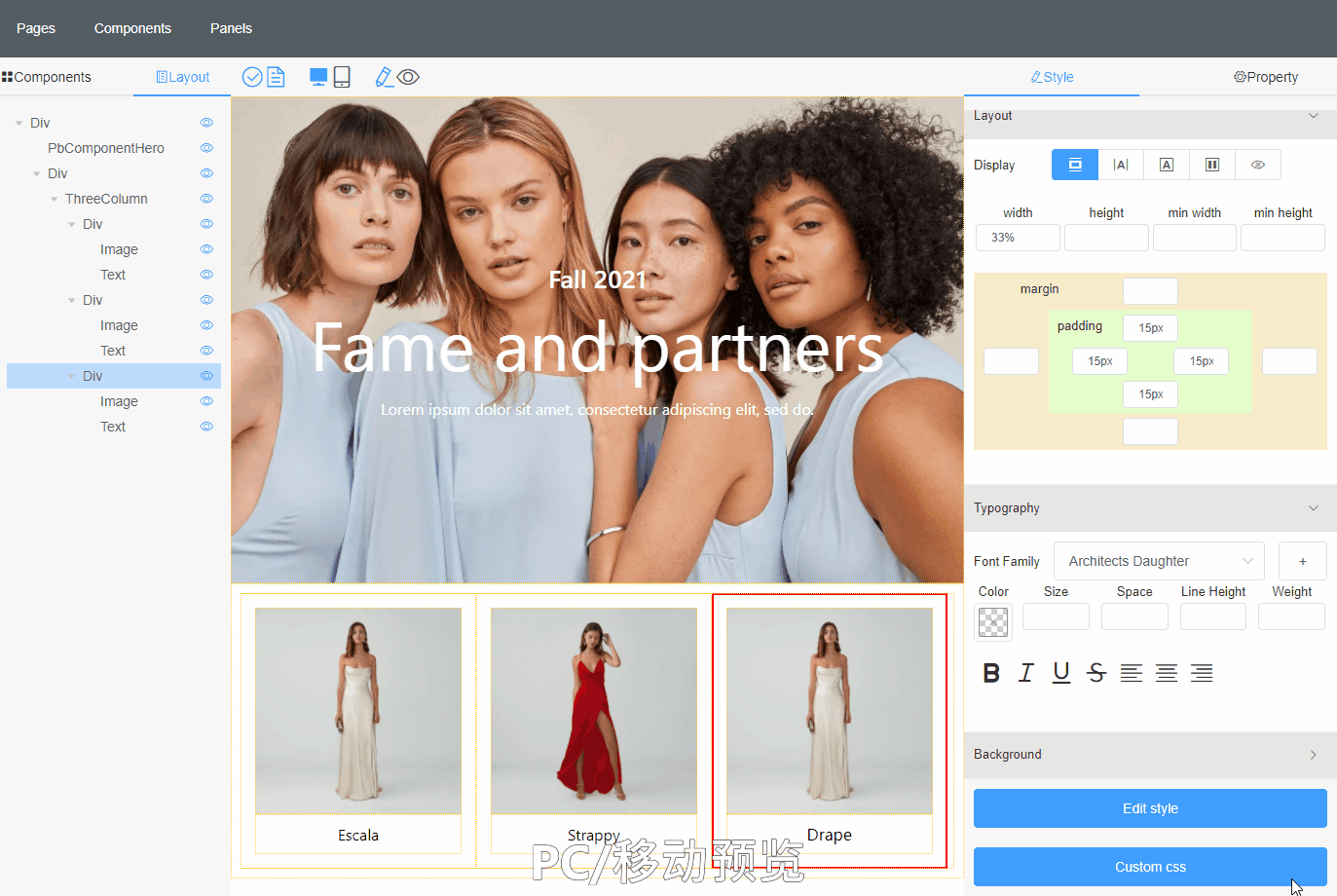Select flex columns display mode icon

[x=1212, y=165]
